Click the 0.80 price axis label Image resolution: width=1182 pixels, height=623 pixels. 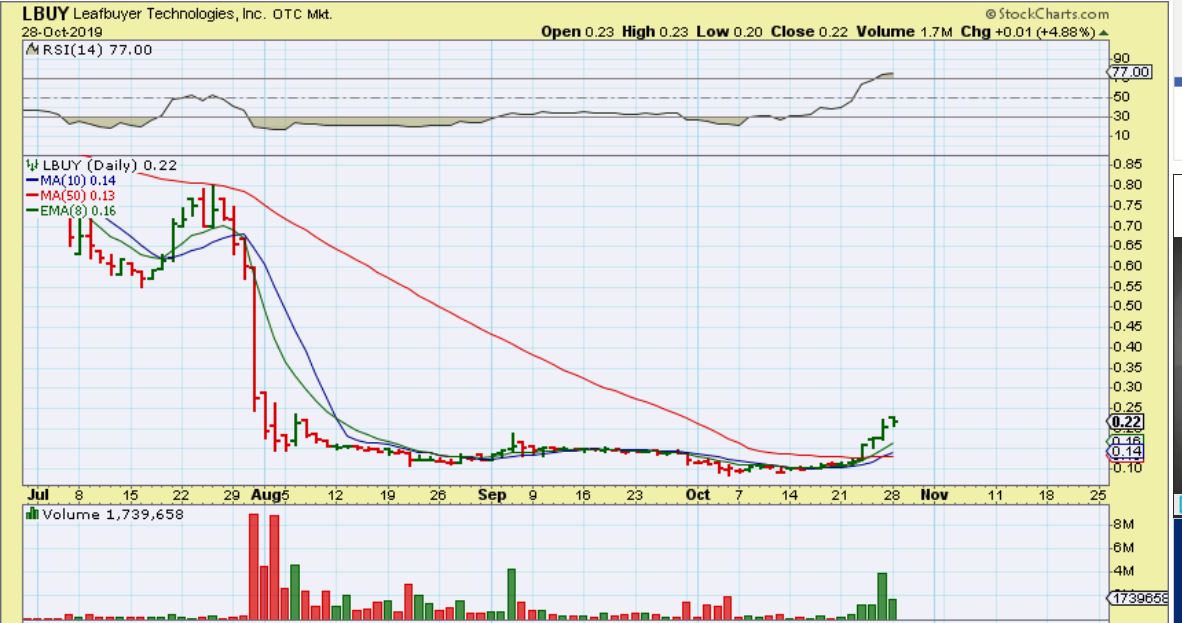click(x=1127, y=185)
